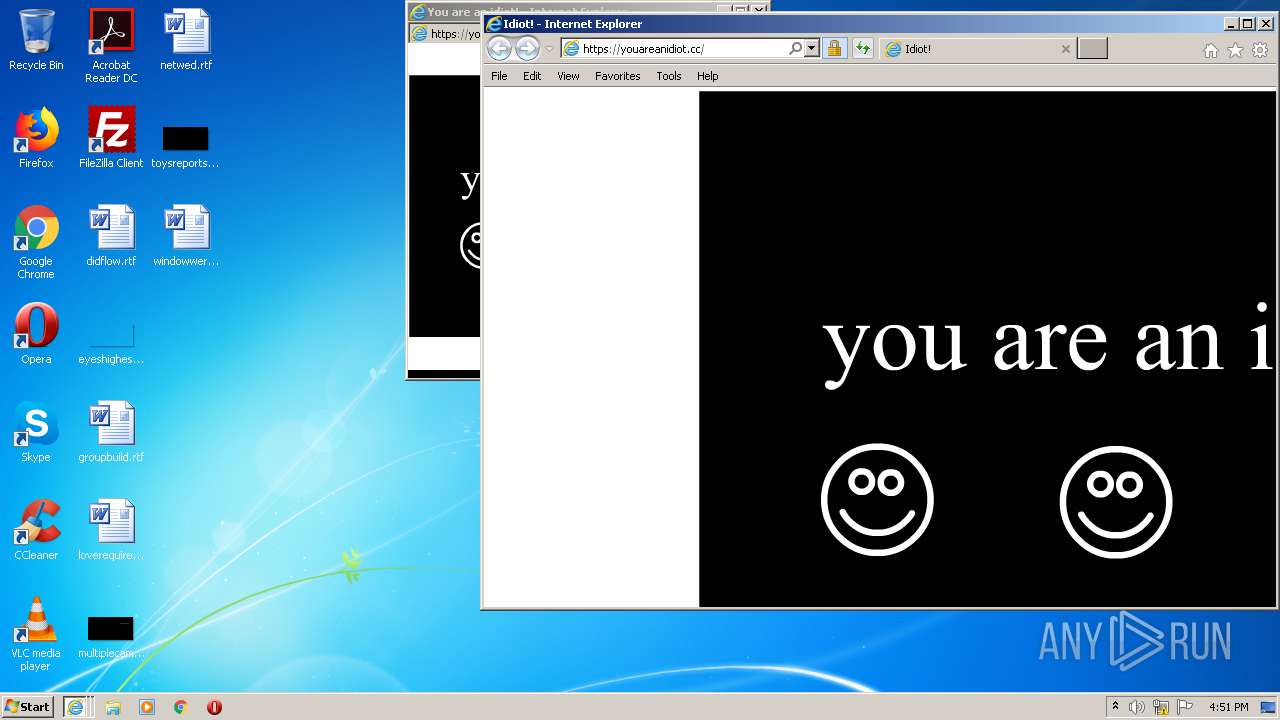Image resolution: width=1280 pixels, height=720 pixels.
Task: Click the search magnifier in the address bar
Action: pos(796,48)
